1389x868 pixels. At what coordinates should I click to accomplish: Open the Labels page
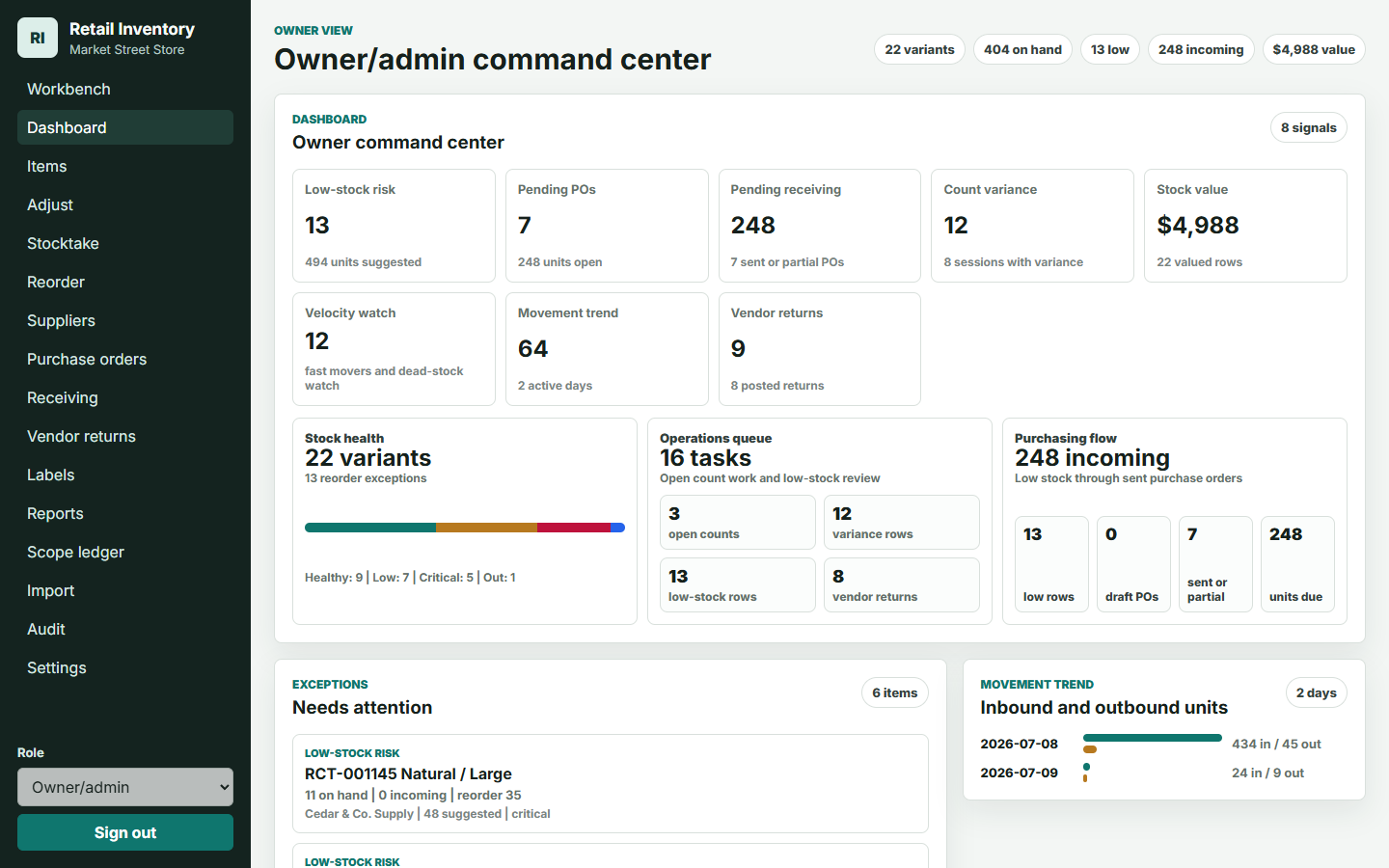[125, 475]
